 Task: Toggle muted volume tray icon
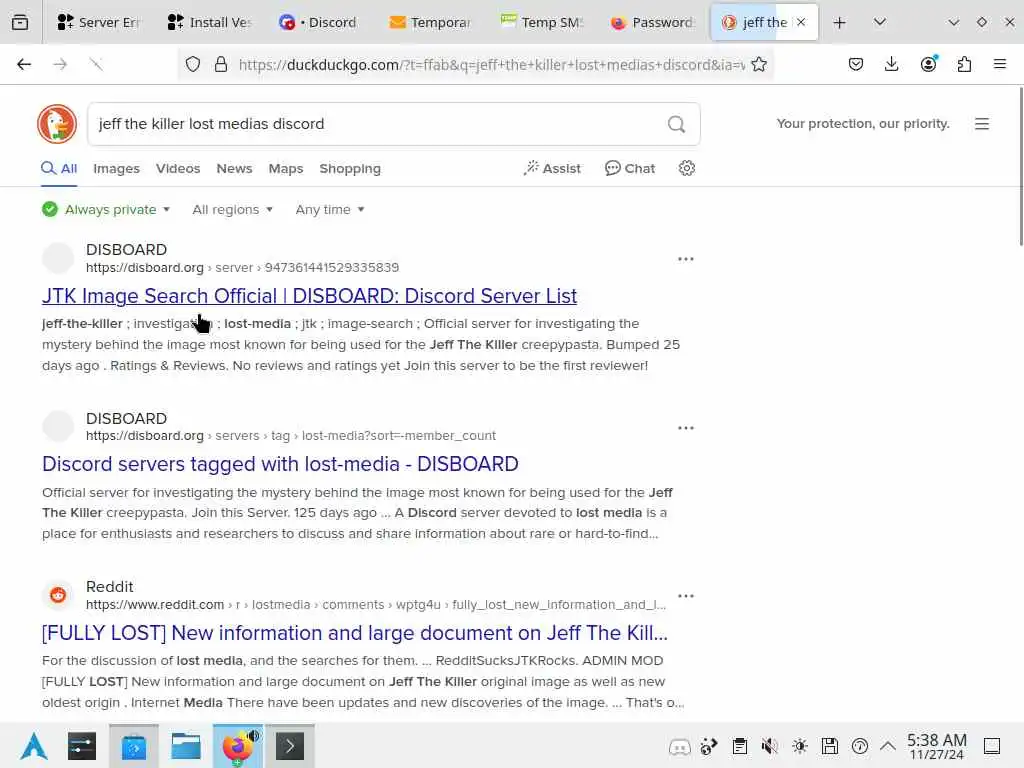tap(769, 746)
